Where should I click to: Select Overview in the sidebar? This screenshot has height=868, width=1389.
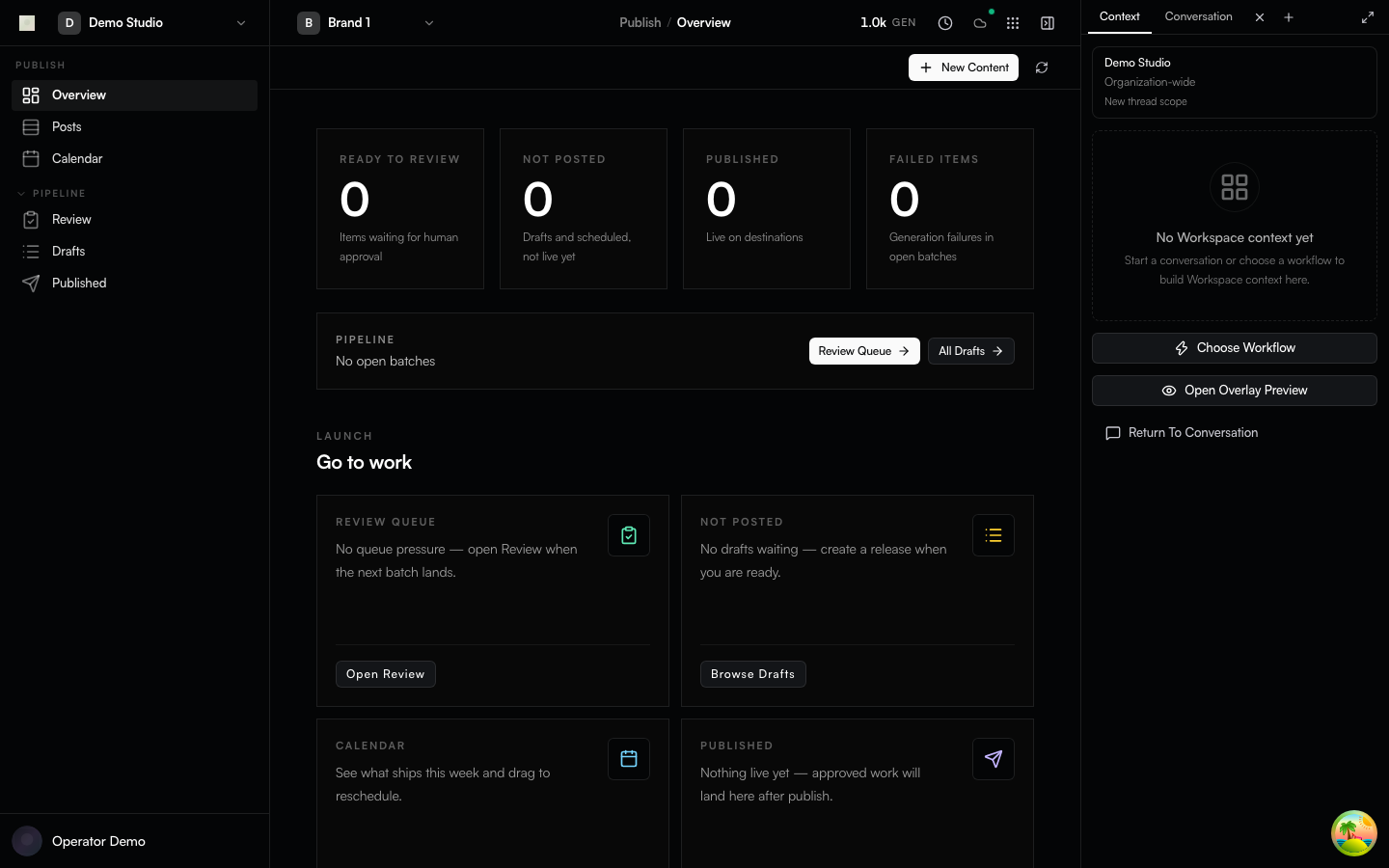pyautogui.click(x=135, y=95)
